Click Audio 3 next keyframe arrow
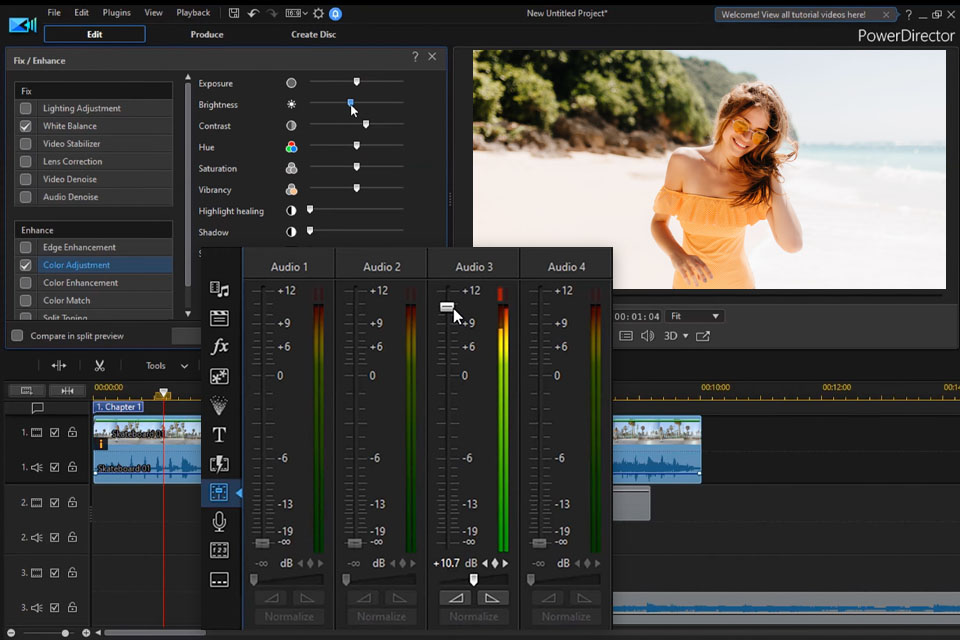The width and height of the screenshot is (960, 640). (x=506, y=563)
